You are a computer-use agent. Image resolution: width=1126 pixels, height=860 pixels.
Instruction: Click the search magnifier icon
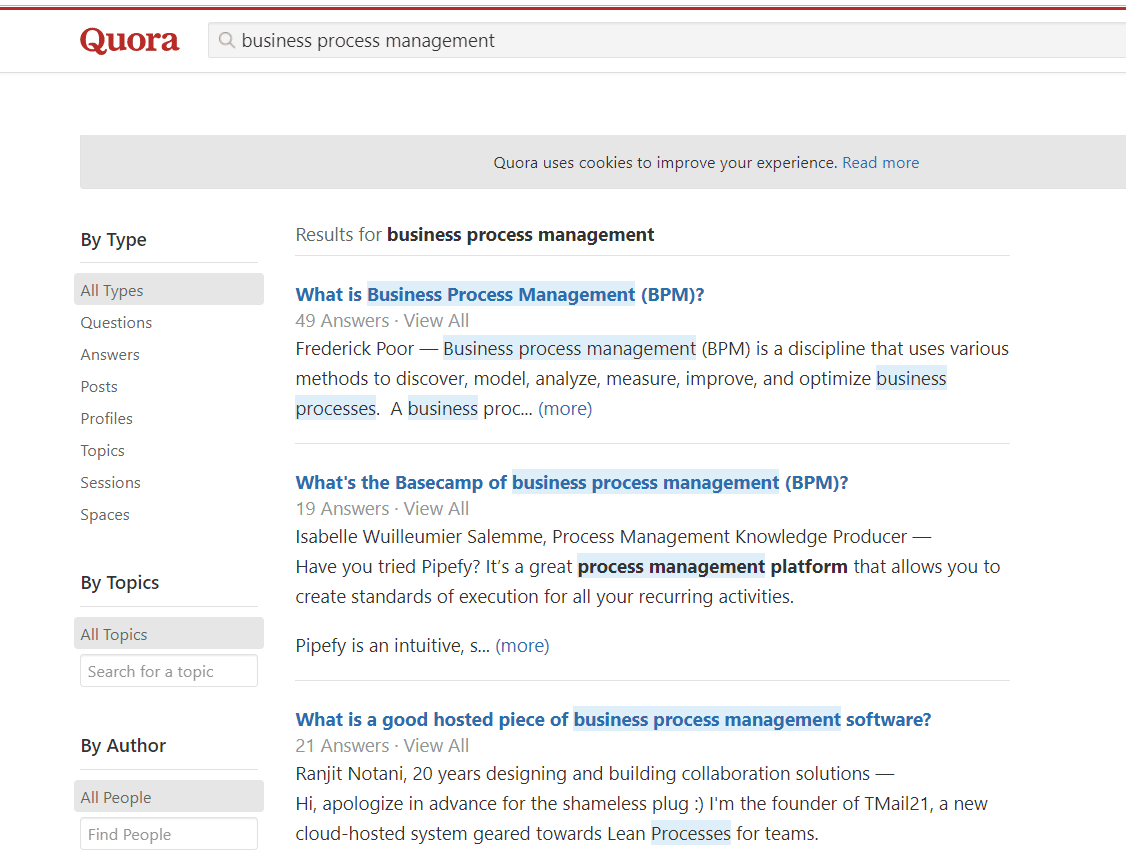tap(226, 40)
